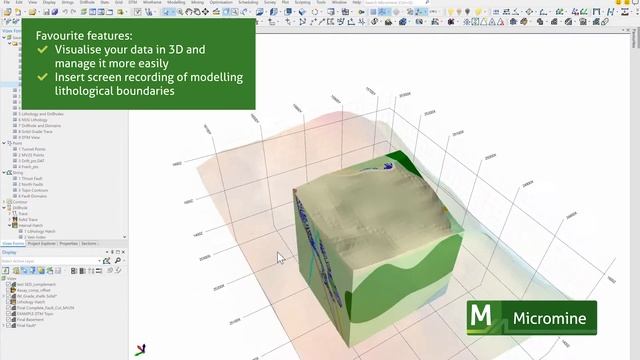The image size is (640, 360).
Task: Select the '1 Tunnel Points' item
Action: pos(31,149)
